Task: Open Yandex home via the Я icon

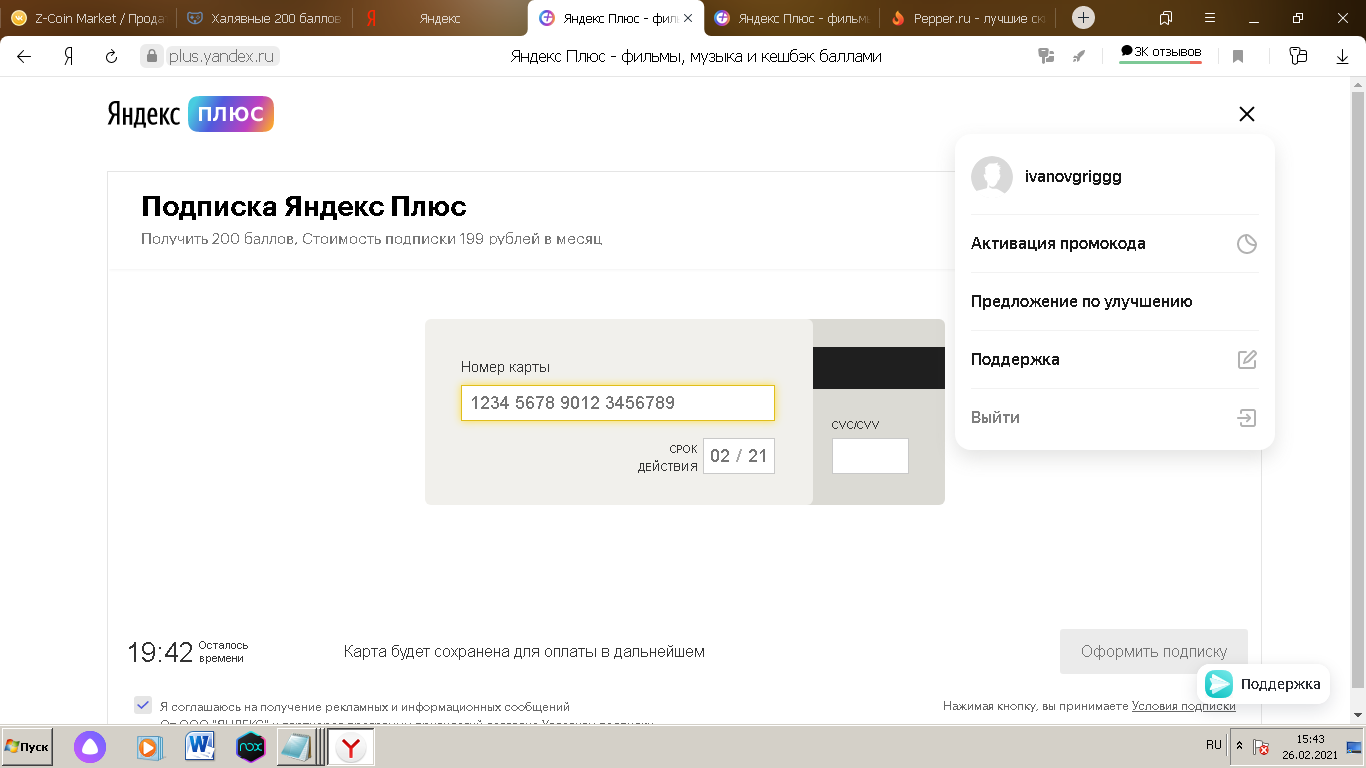Action: pyautogui.click(x=68, y=57)
